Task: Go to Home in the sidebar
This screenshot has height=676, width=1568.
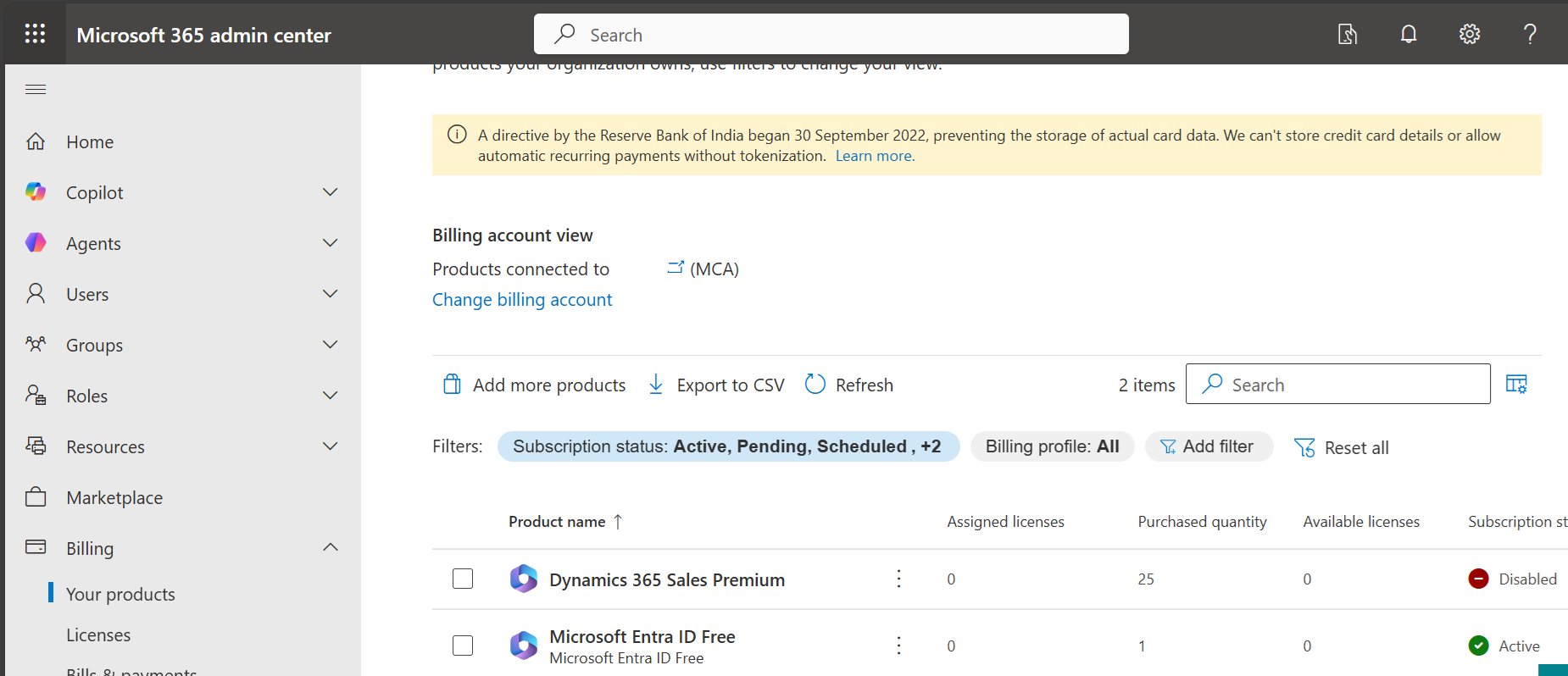Action: (90, 141)
